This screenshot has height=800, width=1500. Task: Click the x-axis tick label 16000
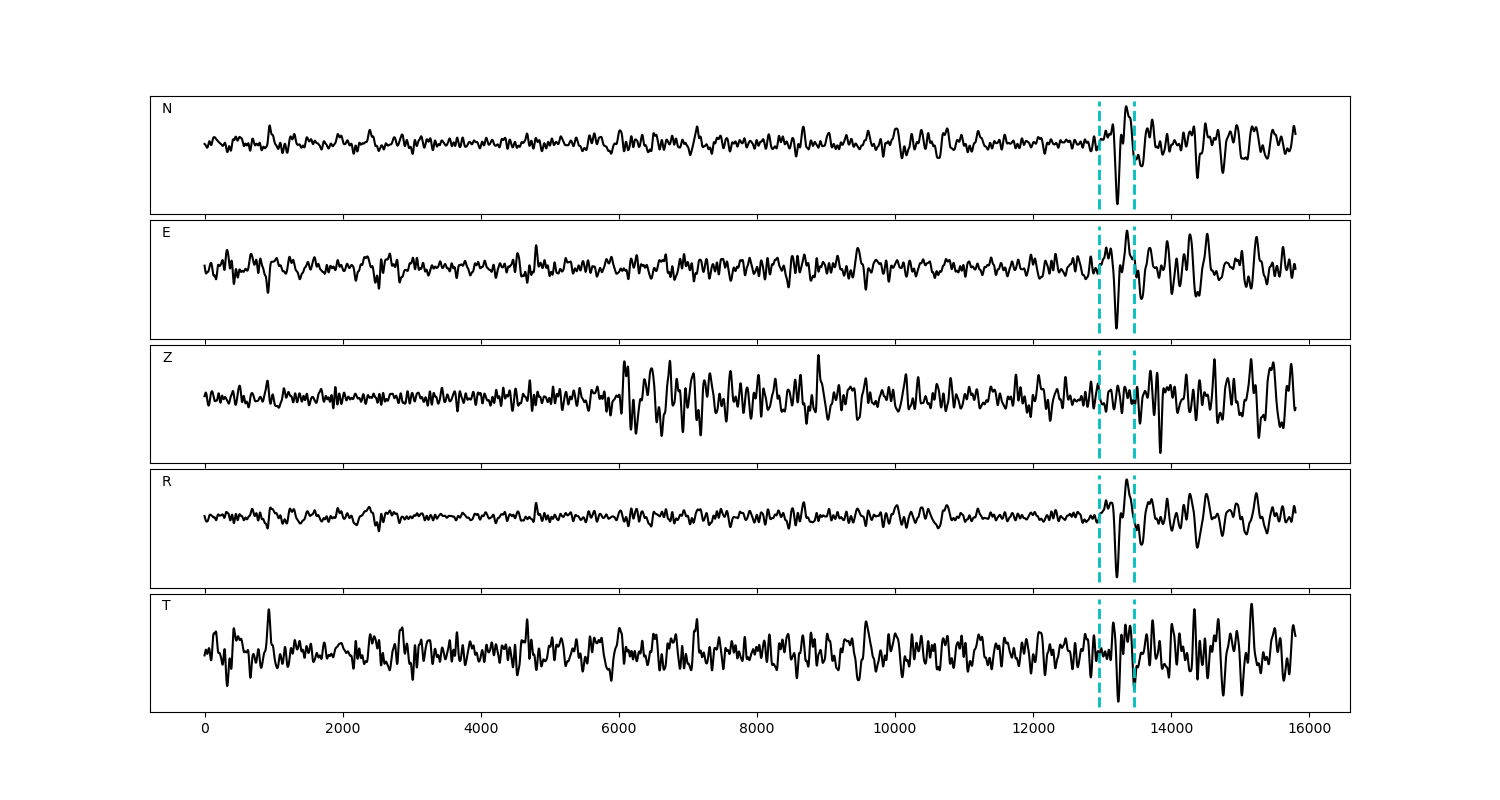tap(1309, 730)
